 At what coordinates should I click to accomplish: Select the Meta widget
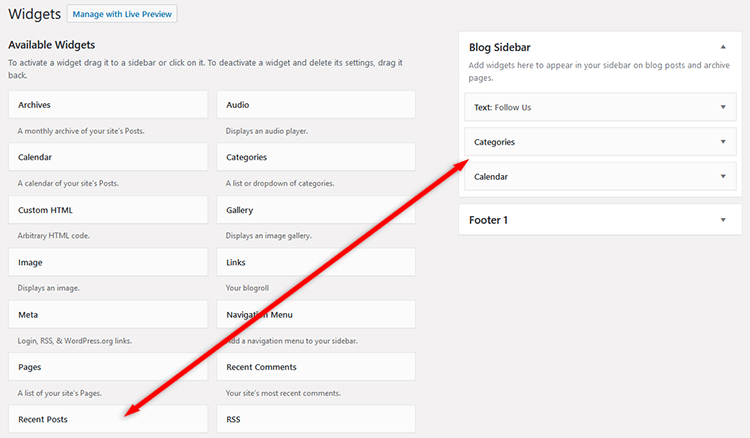(x=108, y=315)
